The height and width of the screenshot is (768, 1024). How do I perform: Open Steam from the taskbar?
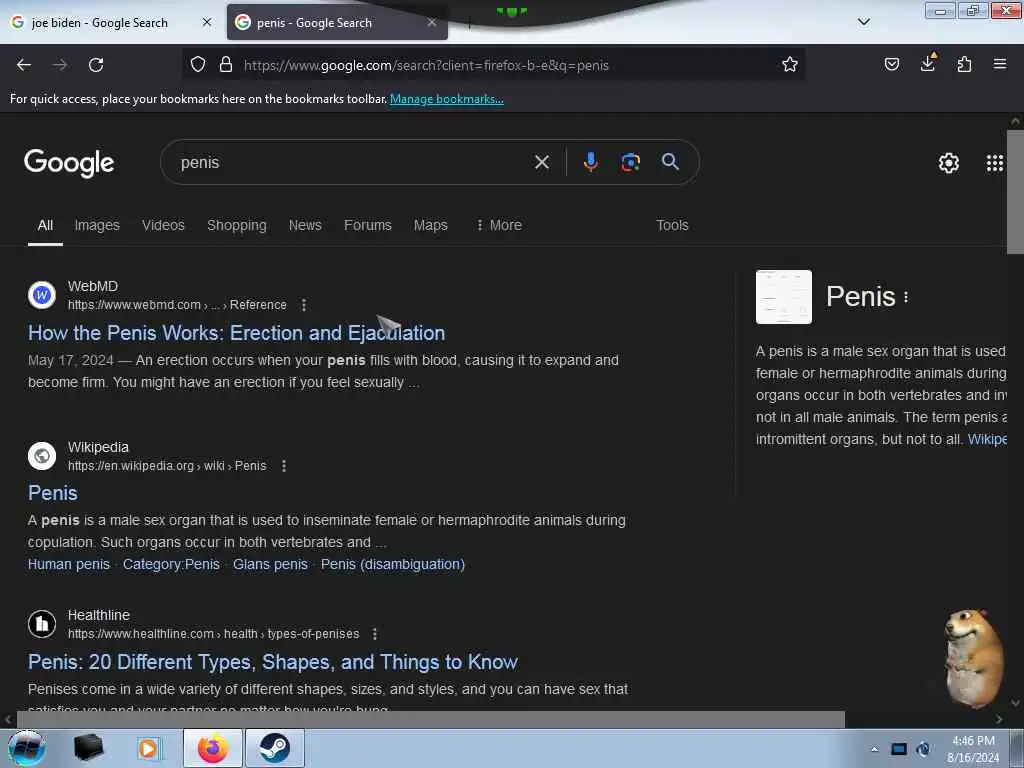(x=274, y=748)
